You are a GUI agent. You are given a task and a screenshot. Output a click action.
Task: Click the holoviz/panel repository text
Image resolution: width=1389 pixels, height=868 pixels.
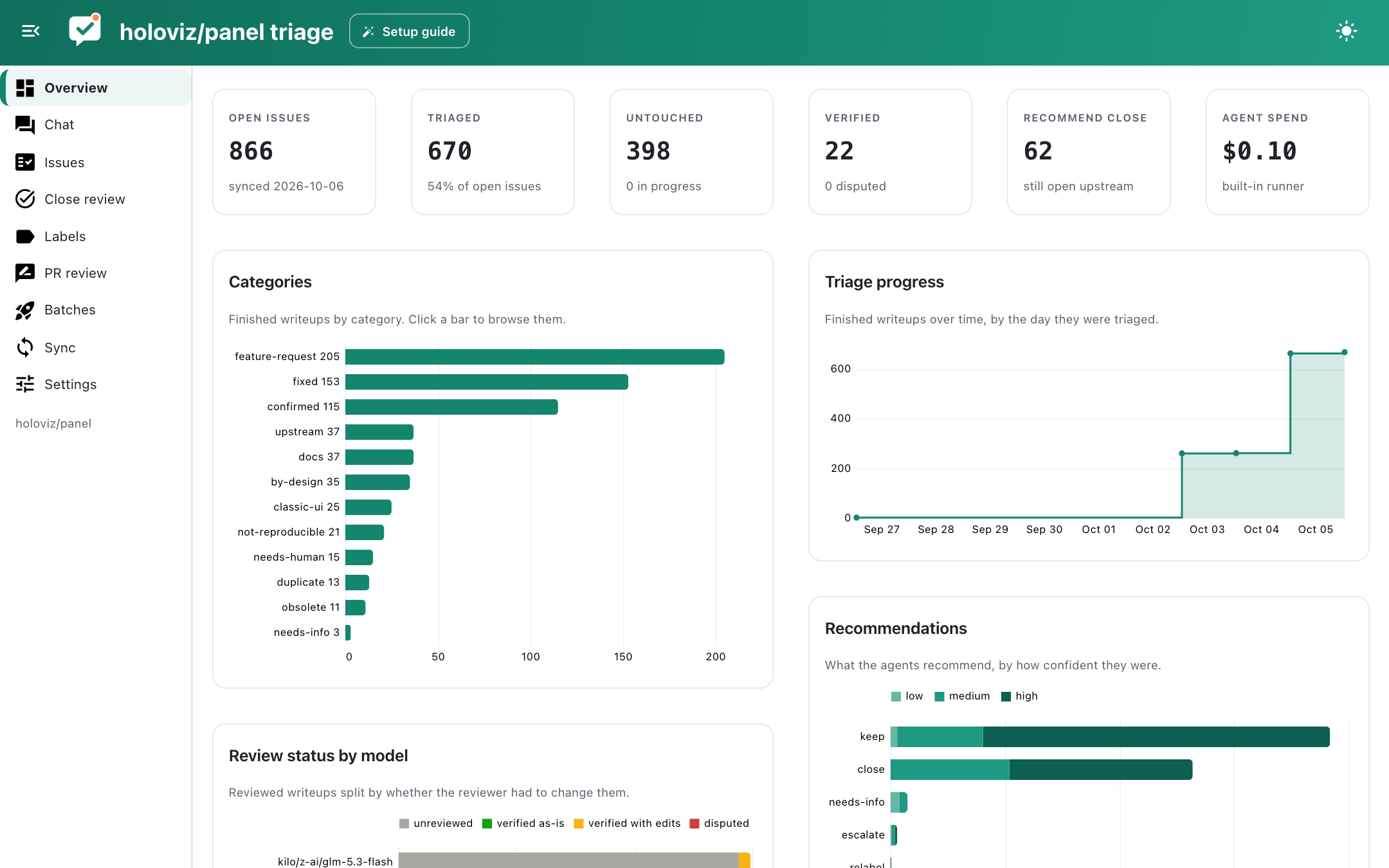(53, 424)
